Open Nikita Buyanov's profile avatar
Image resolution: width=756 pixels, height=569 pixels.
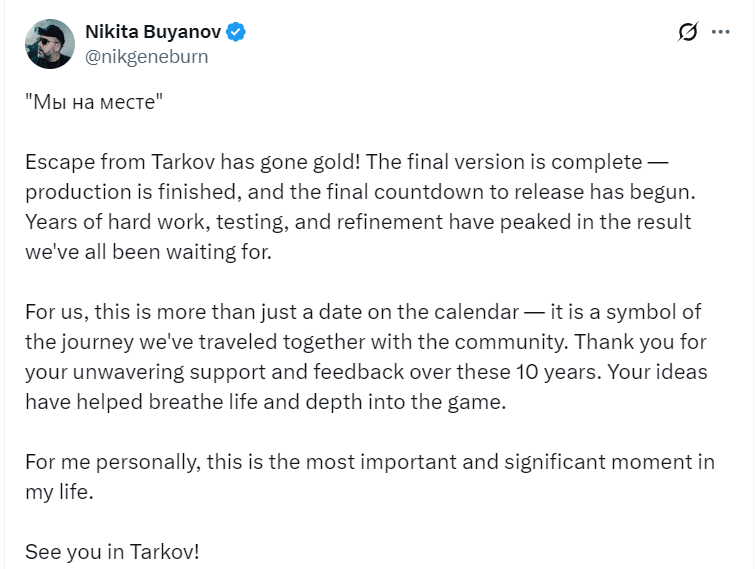click(x=49, y=44)
